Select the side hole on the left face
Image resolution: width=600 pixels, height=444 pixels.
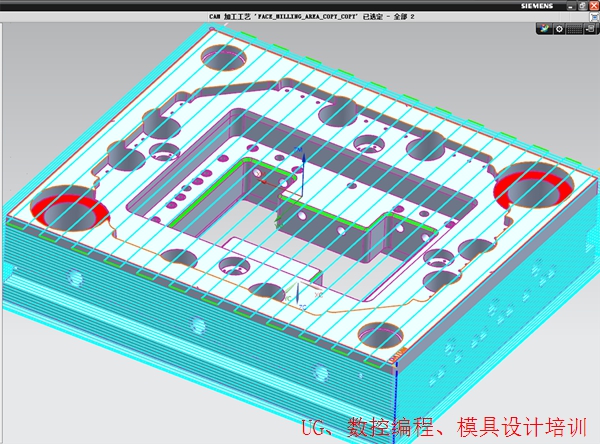(x=73, y=277)
